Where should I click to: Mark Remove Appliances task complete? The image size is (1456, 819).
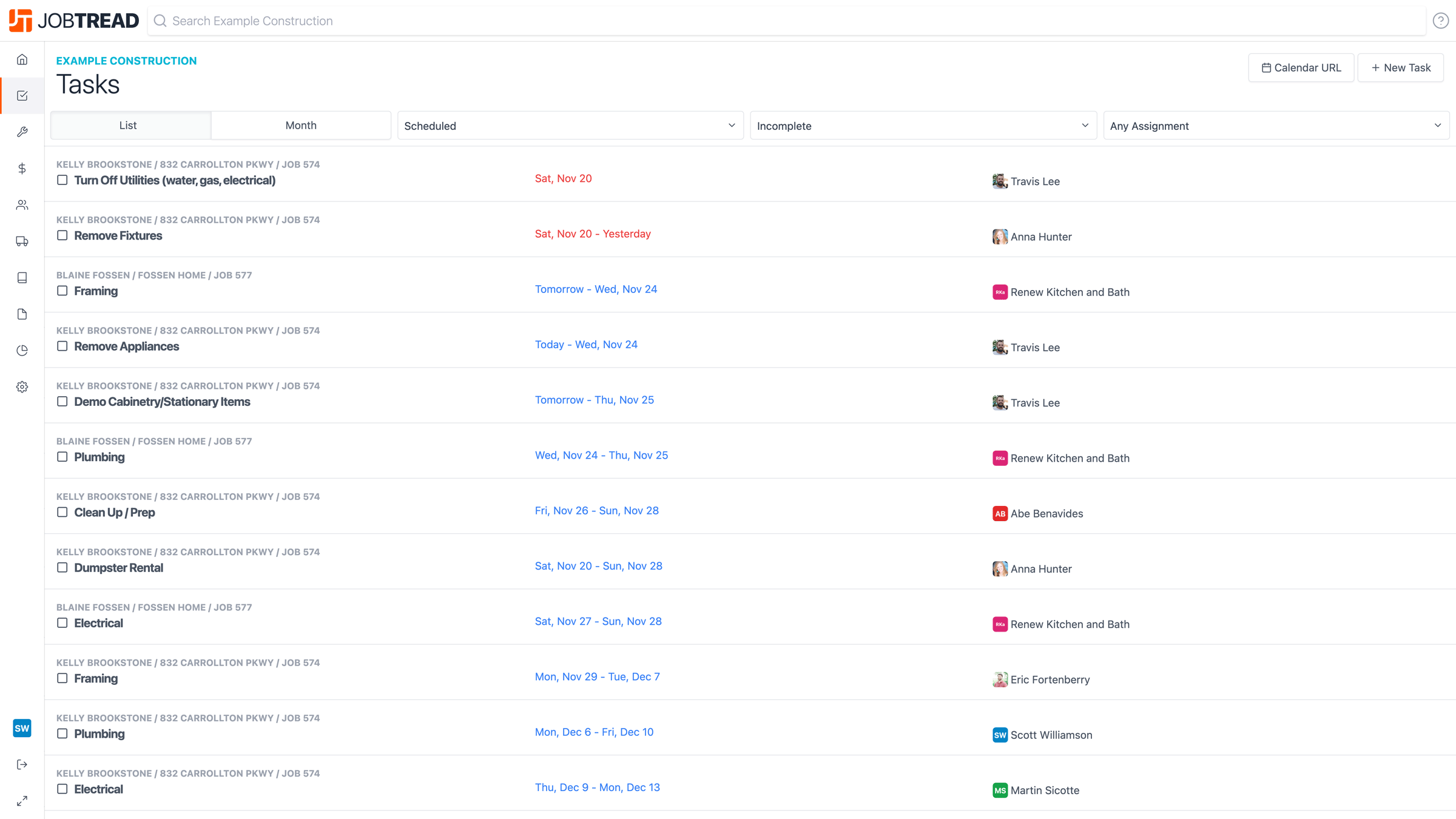coord(62,346)
